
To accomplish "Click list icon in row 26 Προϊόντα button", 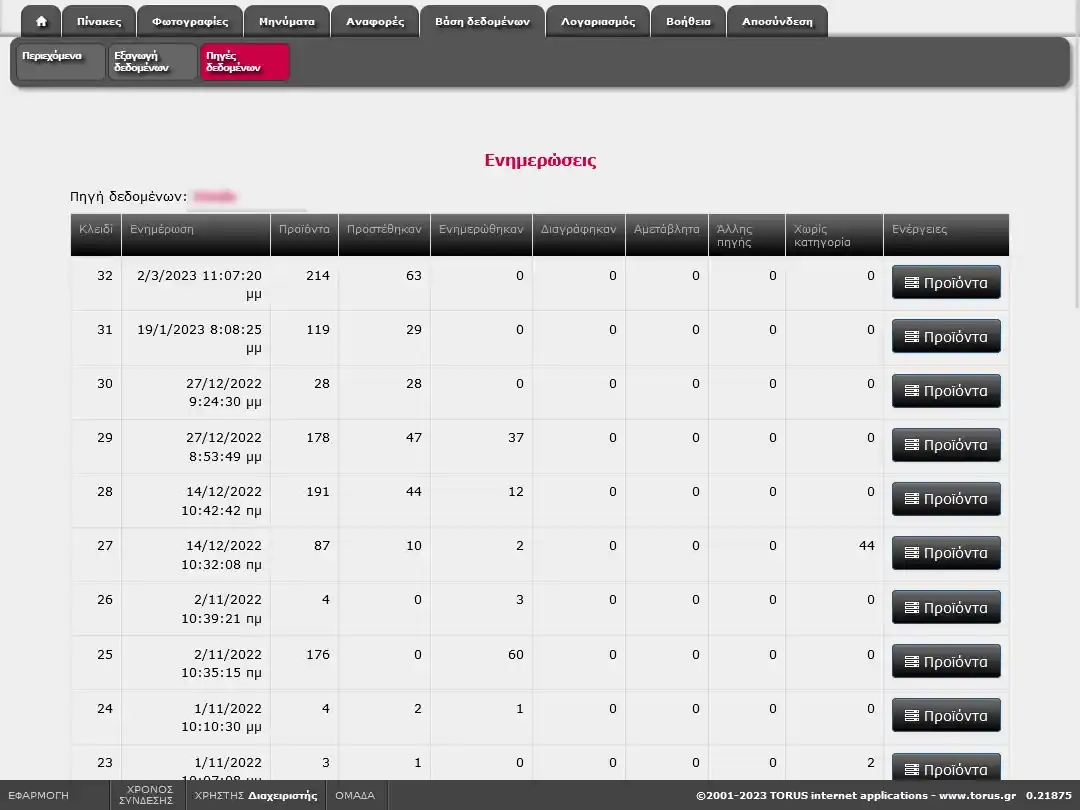I will coord(911,607).
